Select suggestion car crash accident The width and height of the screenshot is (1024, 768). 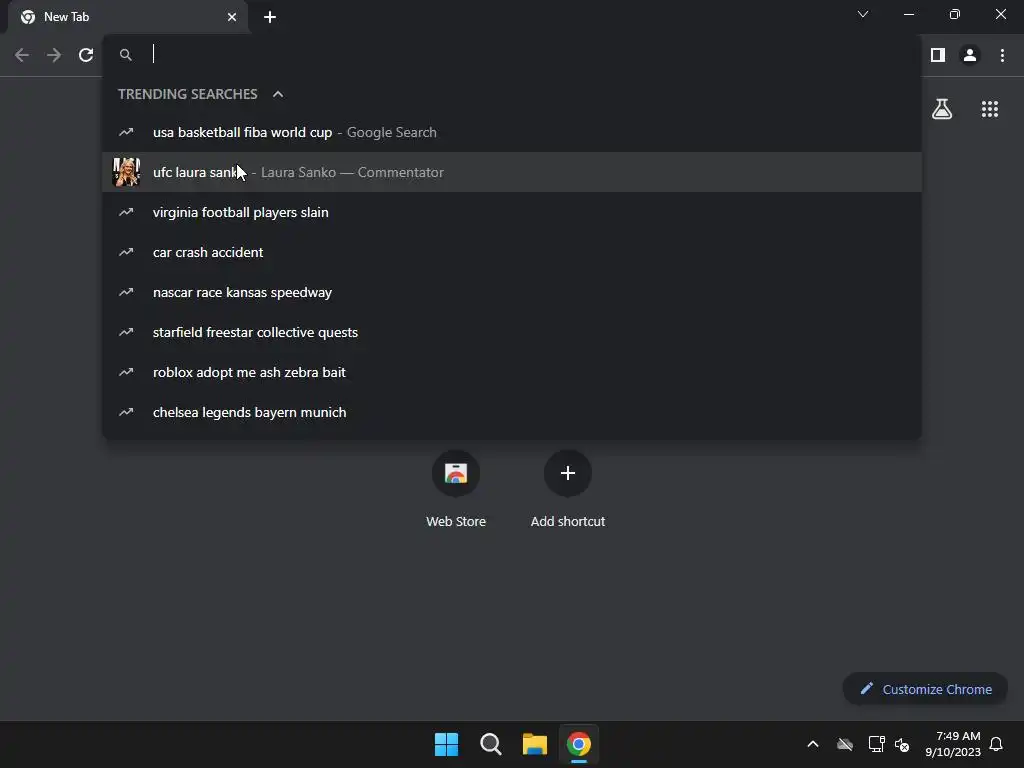[x=512, y=252]
